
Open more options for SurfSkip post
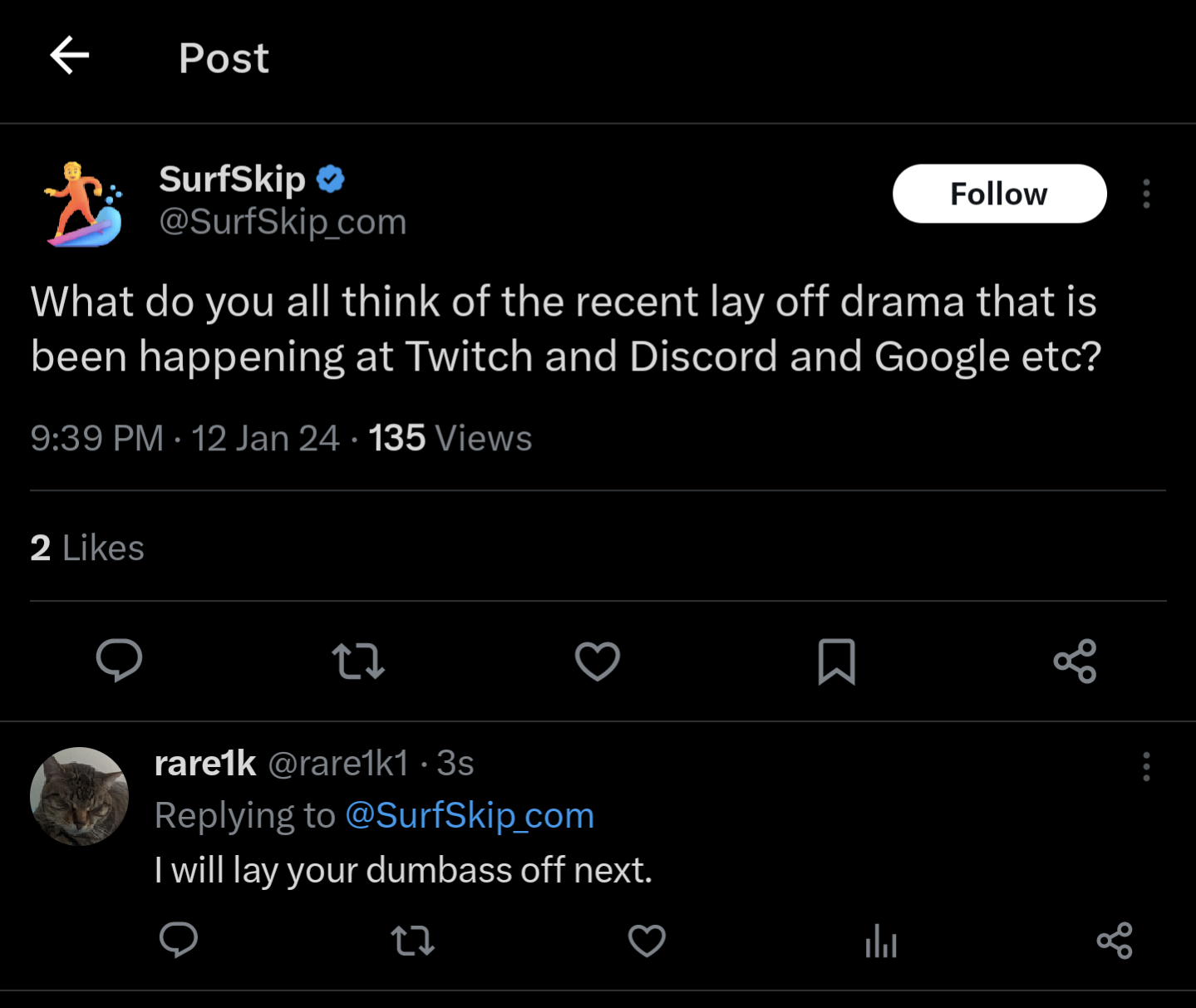point(1146,194)
